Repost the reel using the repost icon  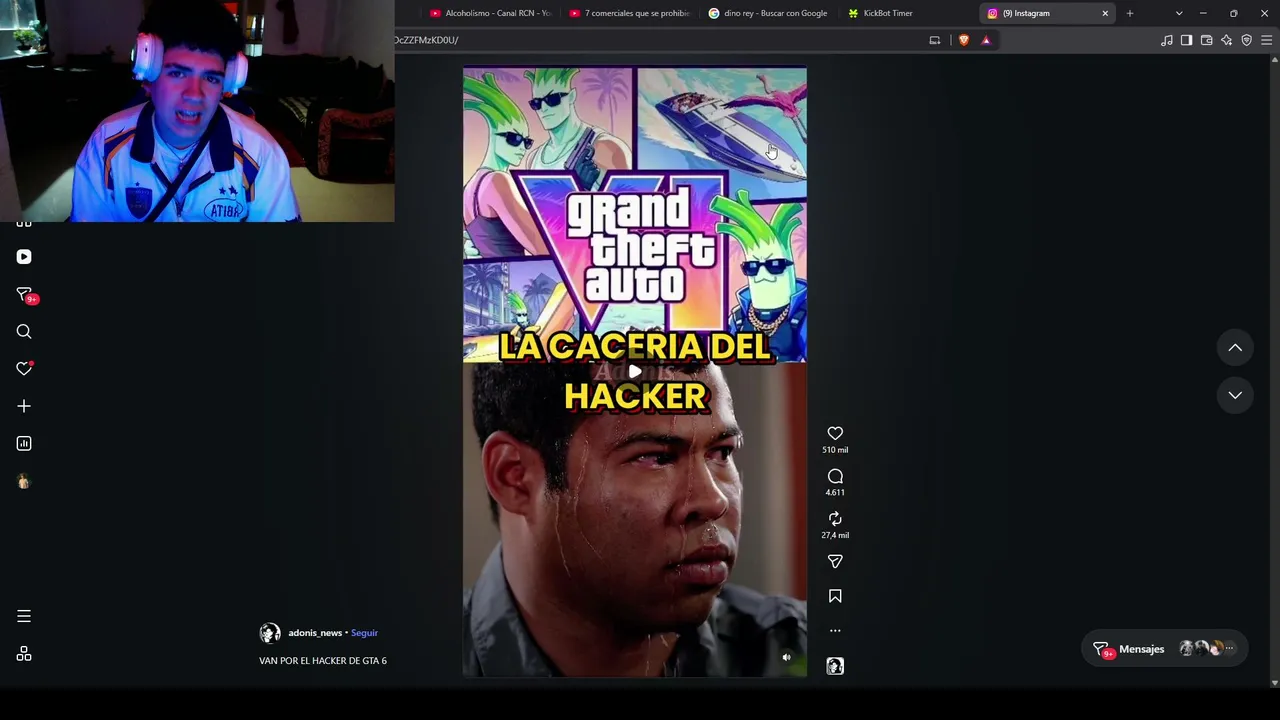[x=835, y=519]
